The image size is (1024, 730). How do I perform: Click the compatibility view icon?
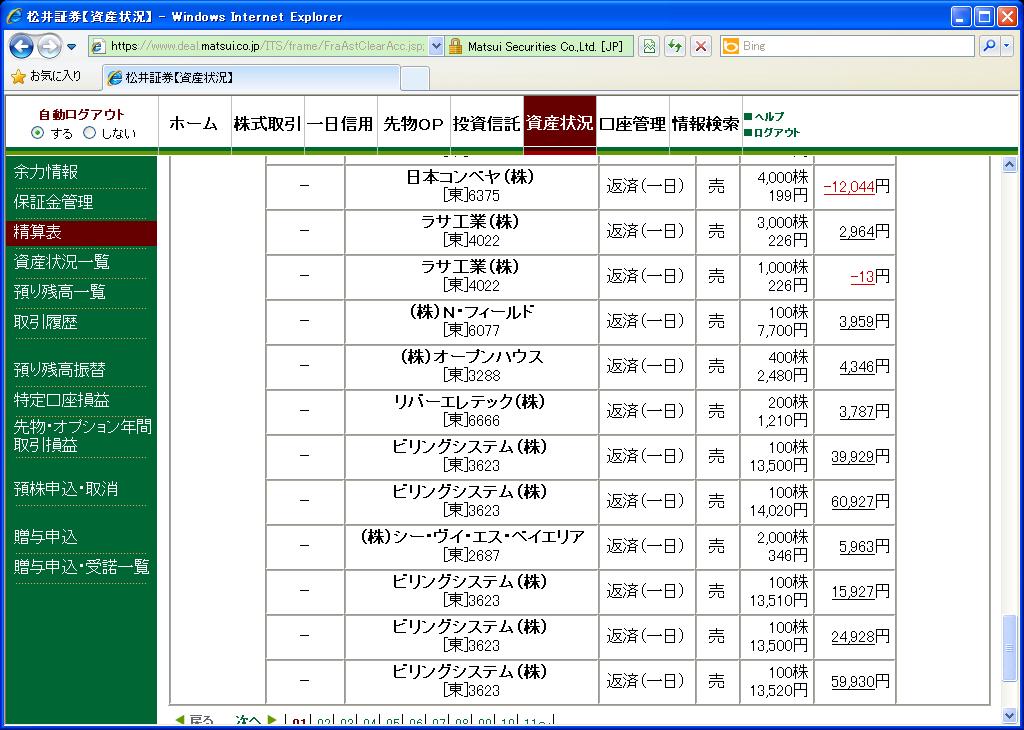click(x=650, y=46)
